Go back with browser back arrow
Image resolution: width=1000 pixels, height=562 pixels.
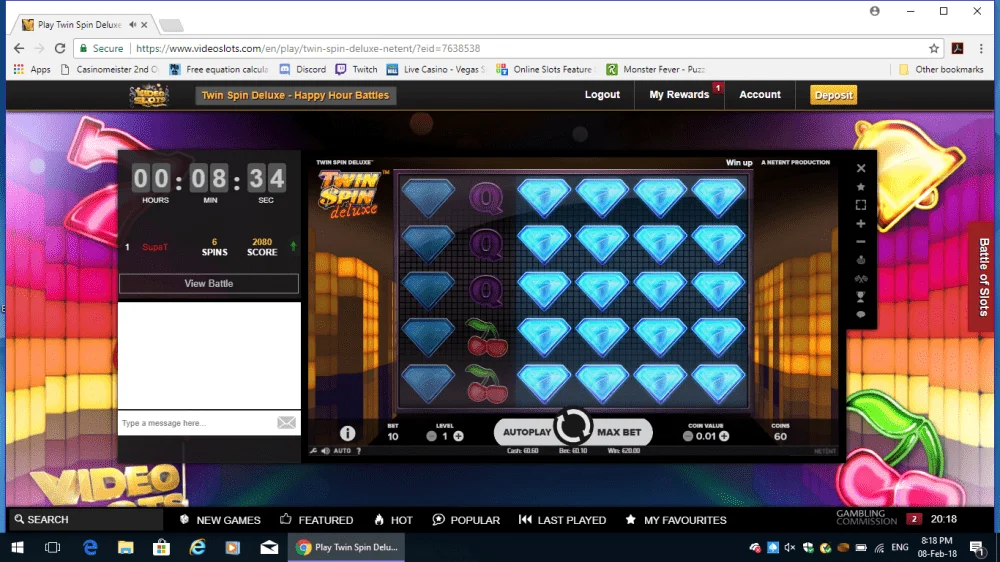(18, 48)
